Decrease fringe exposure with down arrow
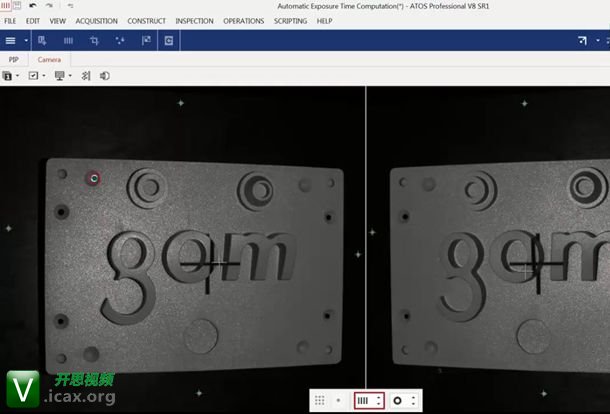 (x=379, y=404)
